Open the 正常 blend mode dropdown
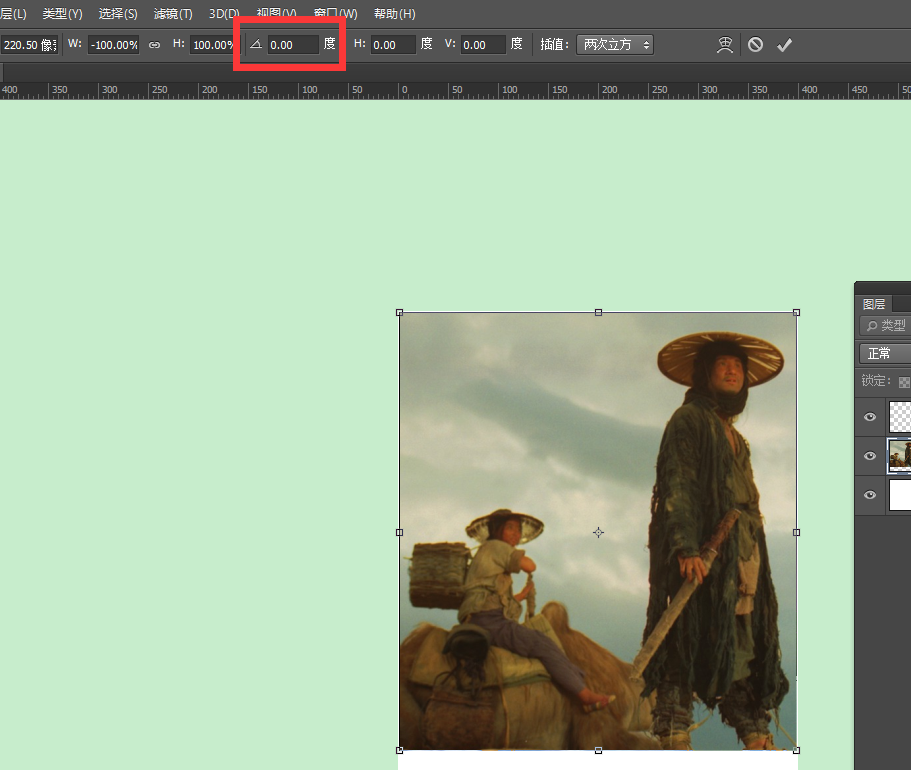 pyautogui.click(x=885, y=353)
